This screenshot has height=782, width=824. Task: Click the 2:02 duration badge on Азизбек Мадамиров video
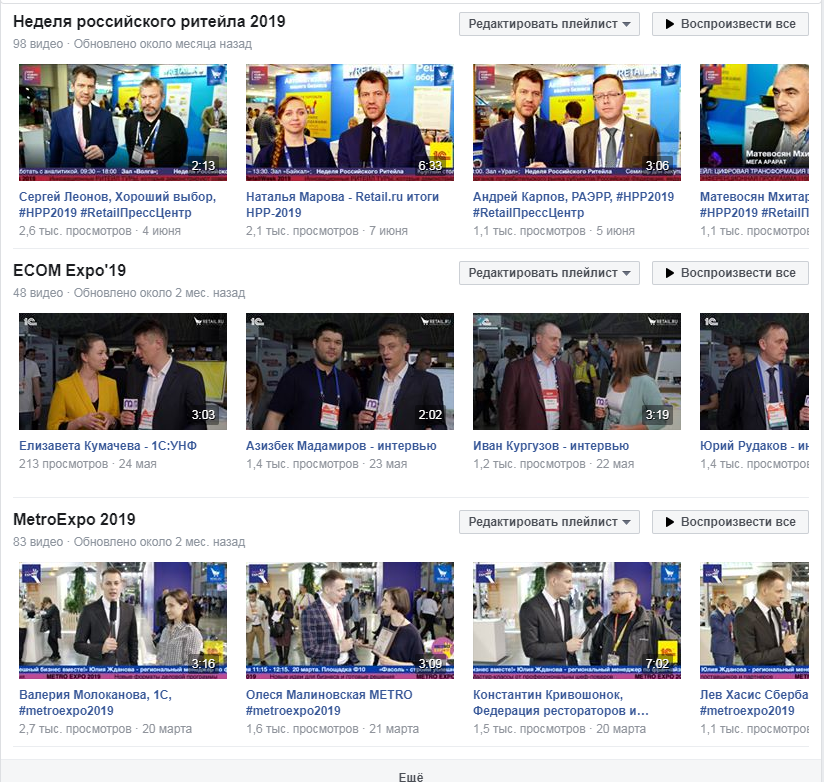[x=430, y=415]
